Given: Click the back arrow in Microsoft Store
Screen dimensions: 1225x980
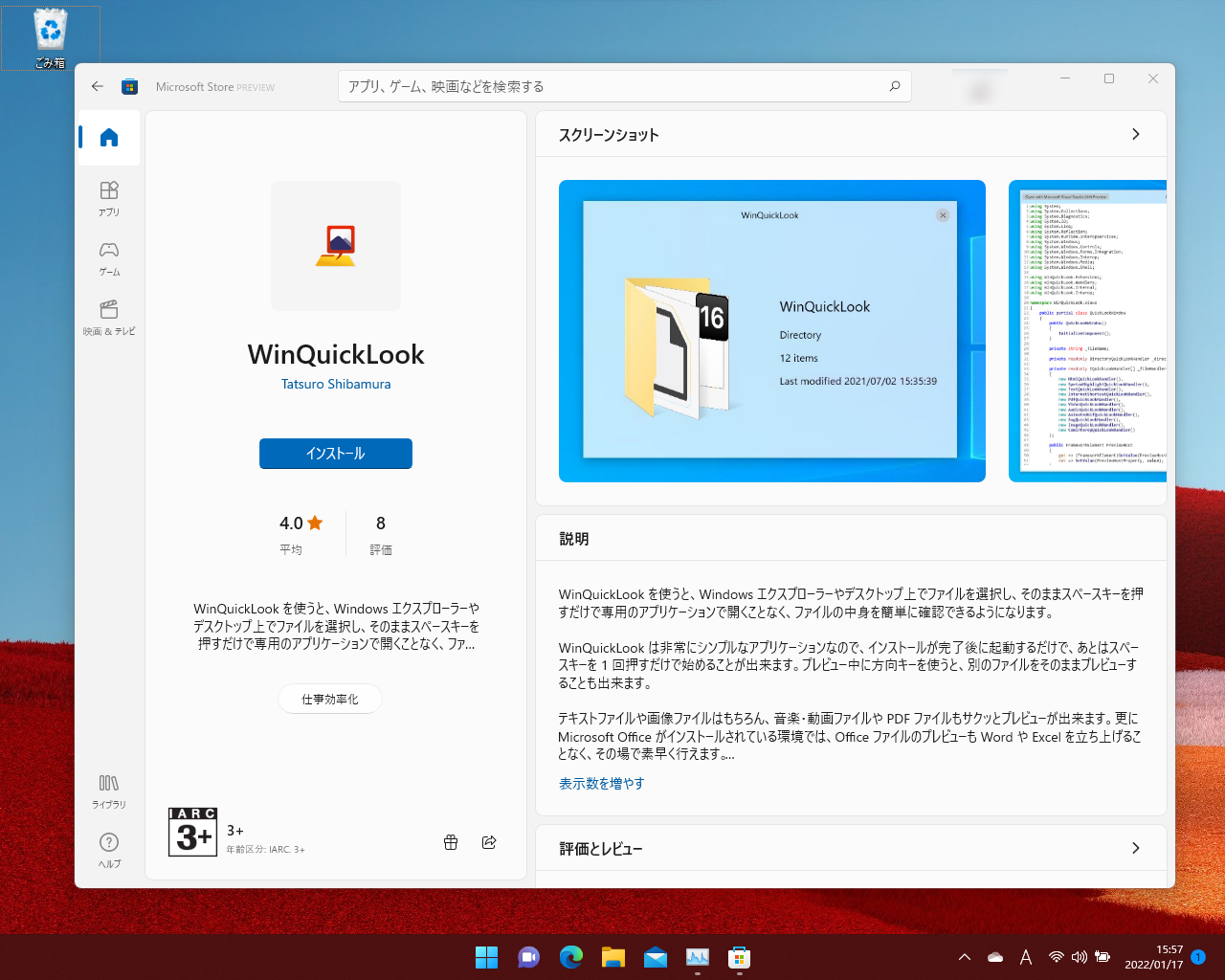Looking at the screenshot, I should [97, 85].
